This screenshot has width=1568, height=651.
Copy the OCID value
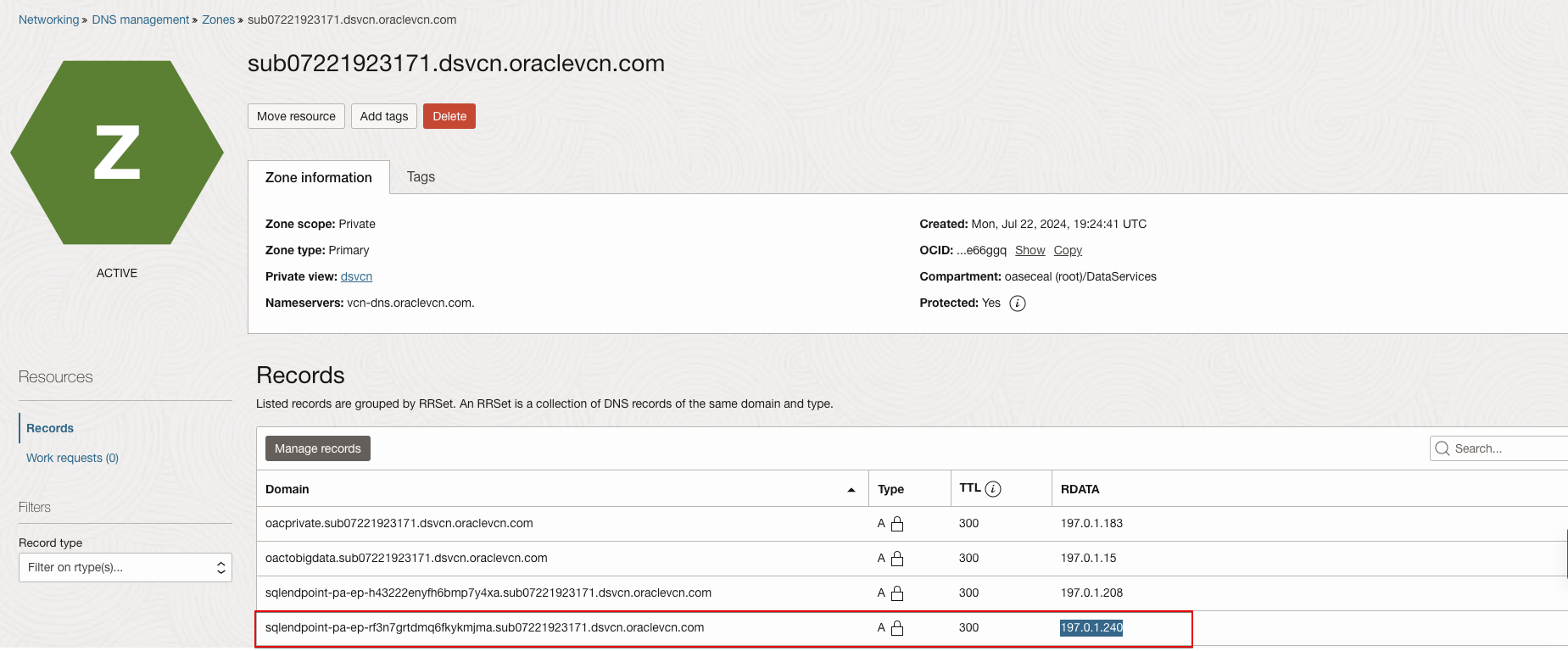coord(1068,250)
